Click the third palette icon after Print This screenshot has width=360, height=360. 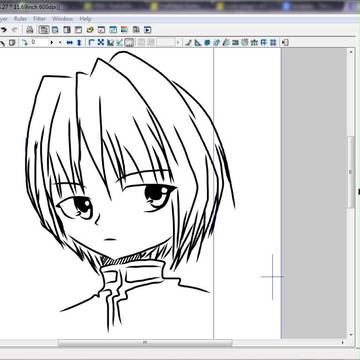click(67, 30)
